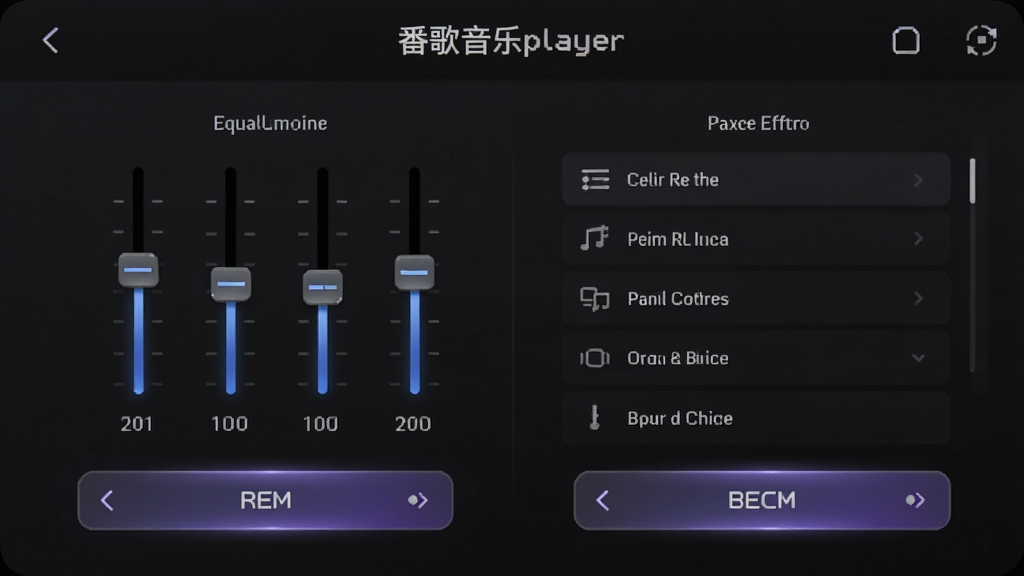Screen dimensions: 1024x576
Task: Click the 200 band value
Action: (x=413, y=424)
